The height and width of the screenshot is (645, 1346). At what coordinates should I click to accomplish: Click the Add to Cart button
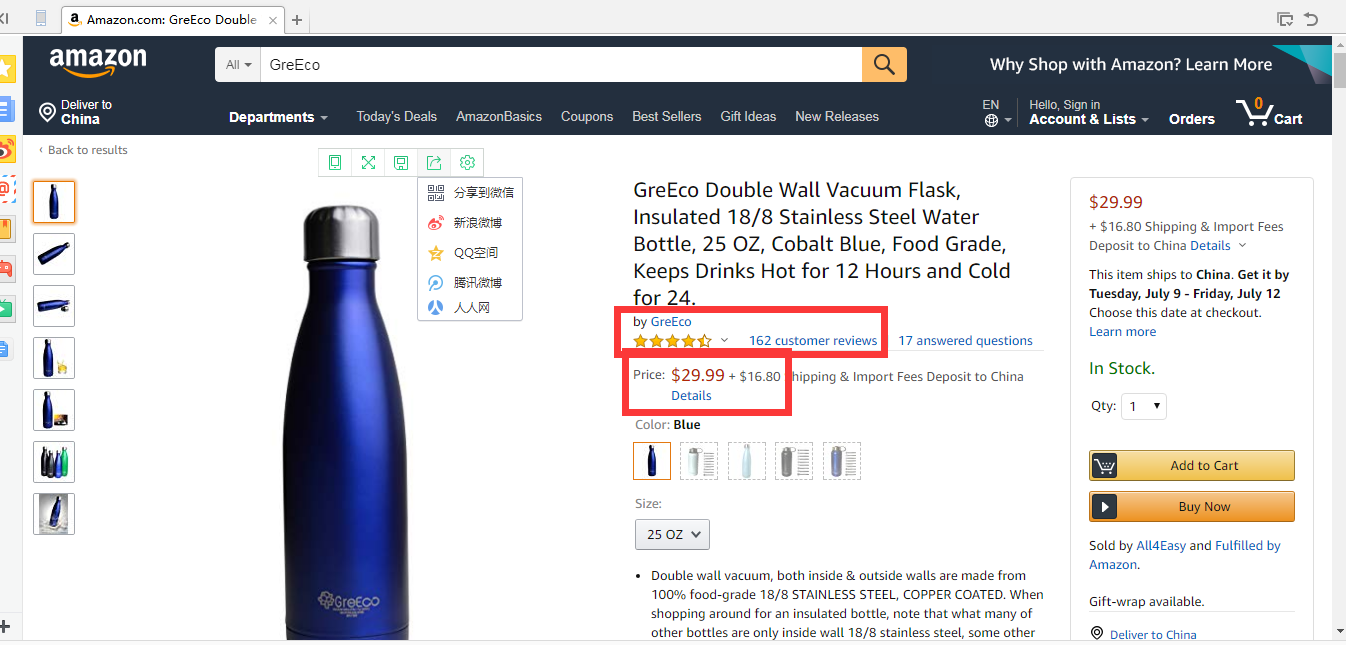[1192, 466]
